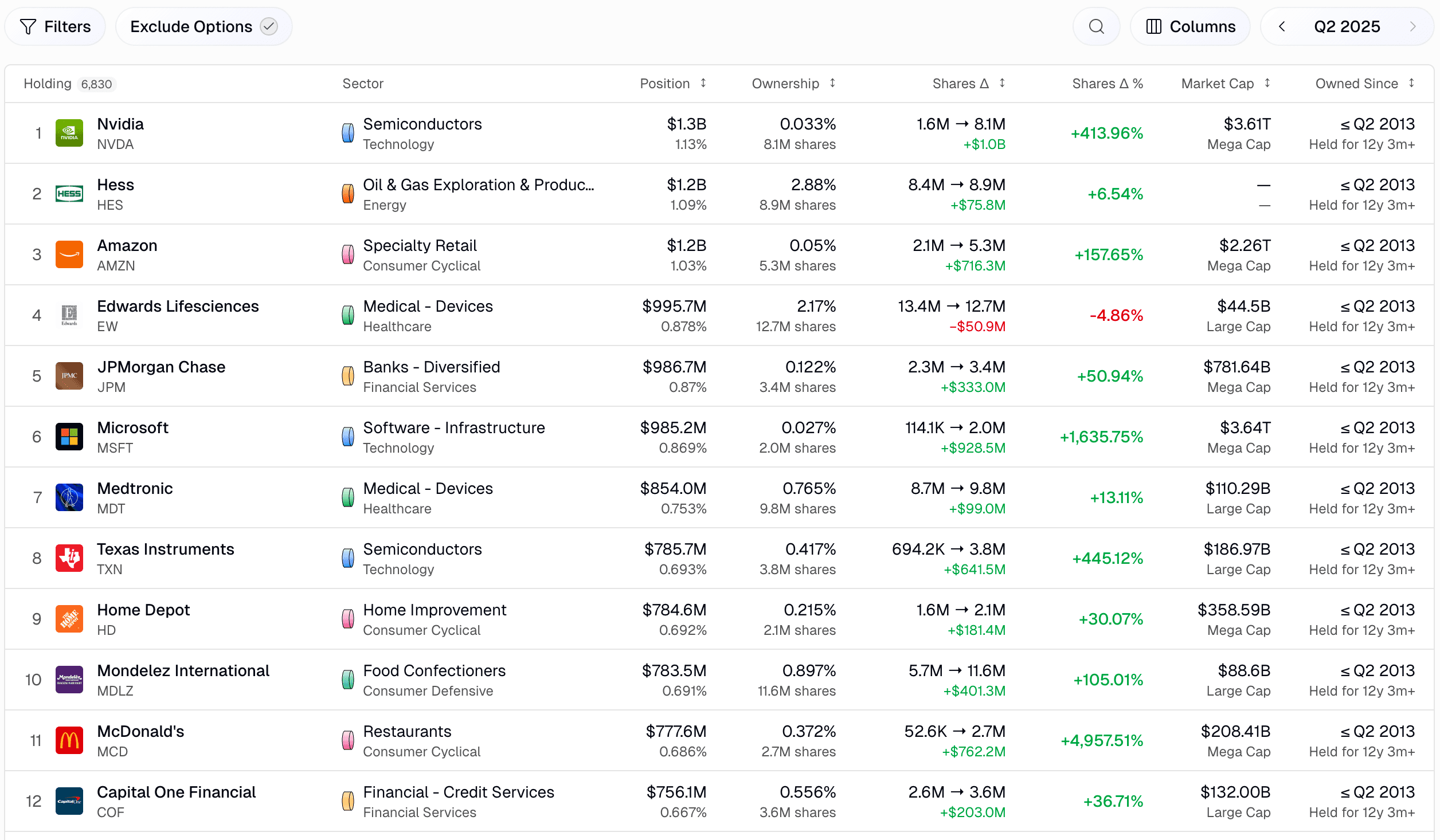Click the Technology sector icon beside Texas Instruments
The height and width of the screenshot is (840, 1440).
pos(347,558)
